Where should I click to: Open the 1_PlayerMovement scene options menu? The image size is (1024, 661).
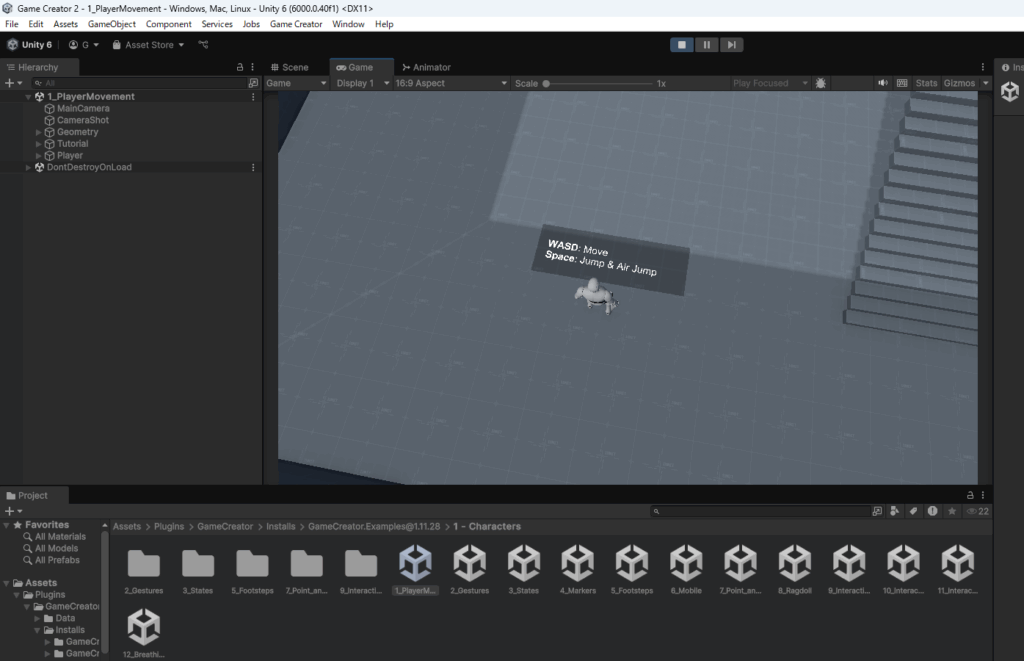tap(253, 97)
